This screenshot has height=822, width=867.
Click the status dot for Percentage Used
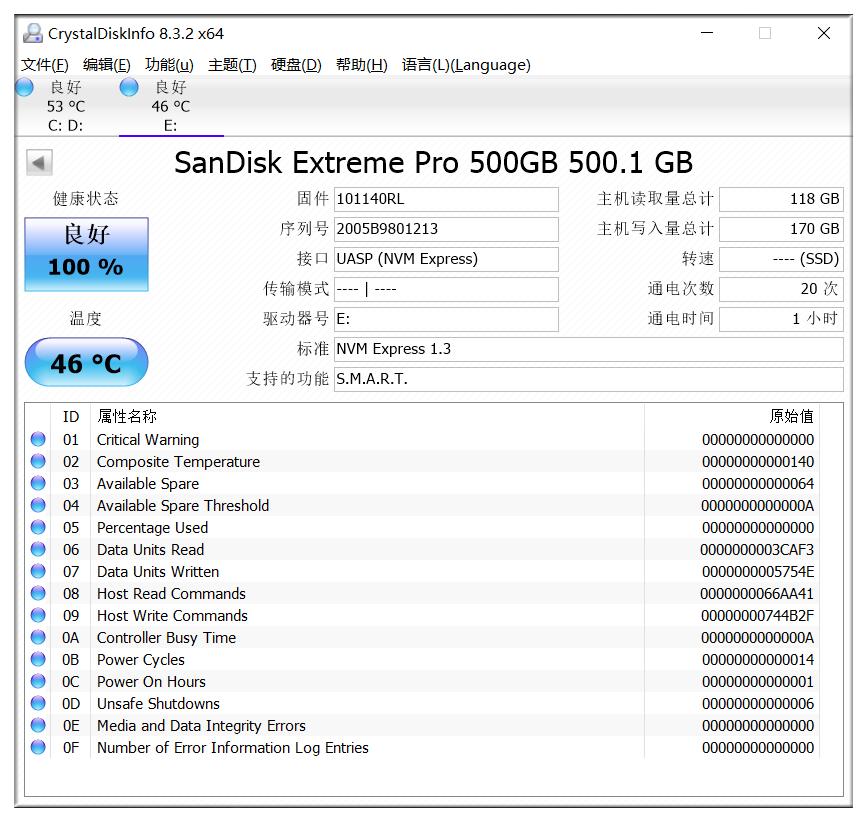[38, 527]
